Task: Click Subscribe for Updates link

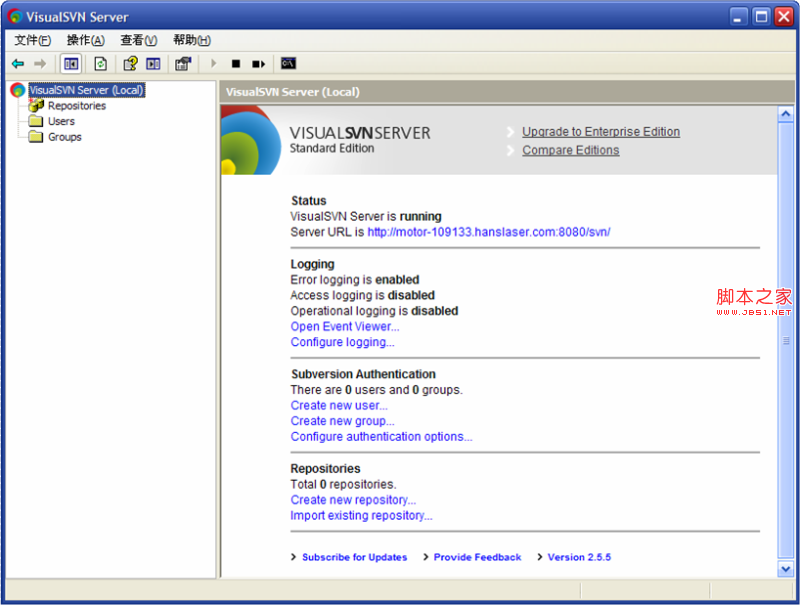Action: [354, 557]
